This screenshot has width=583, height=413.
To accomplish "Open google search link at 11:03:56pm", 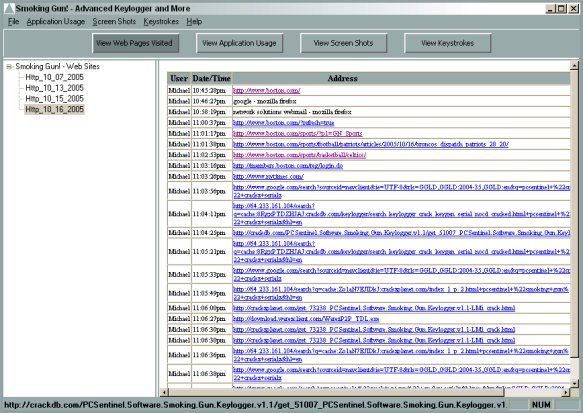I will click(x=402, y=191).
